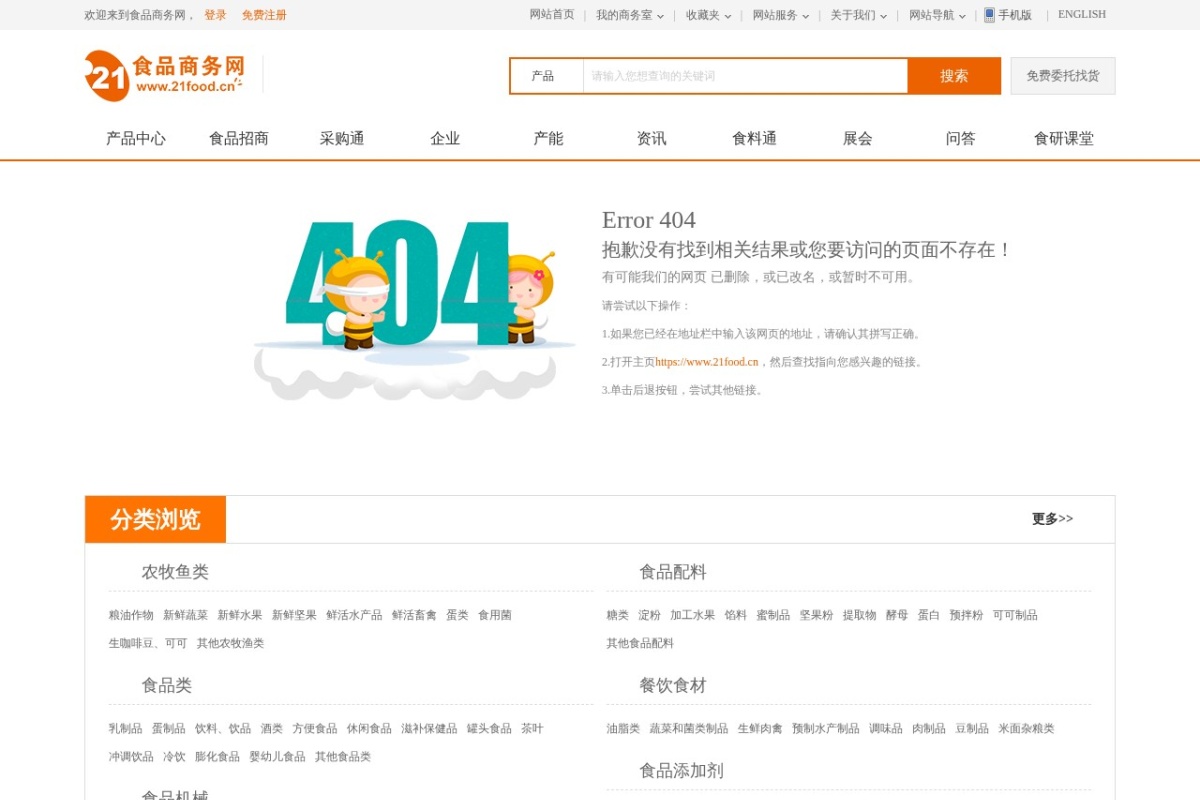The image size is (1200, 800).
Task: Open 其他农牧渔类 category
Action: [x=230, y=643]
